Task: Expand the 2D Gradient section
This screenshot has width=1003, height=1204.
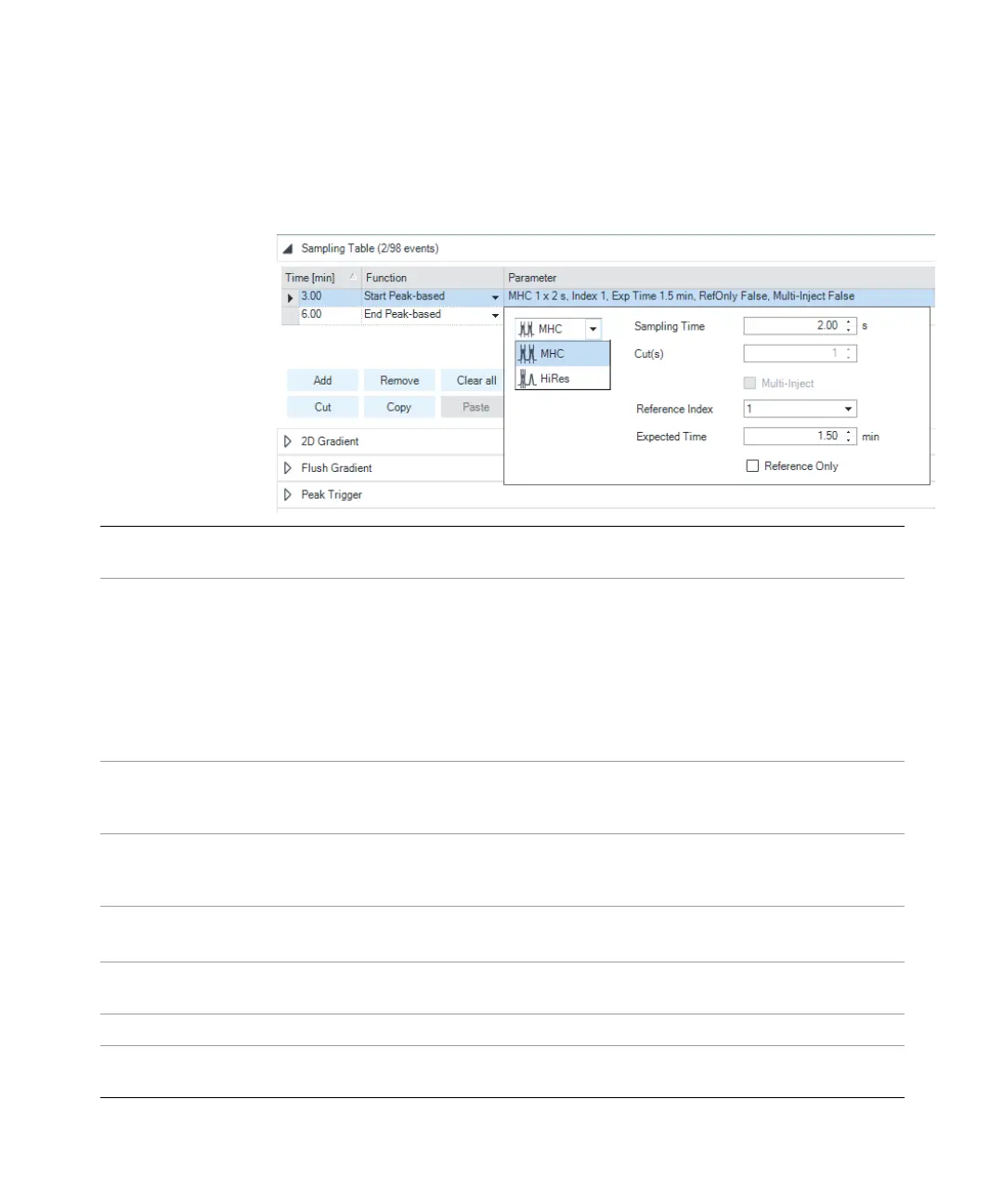Action: point(288,441)
